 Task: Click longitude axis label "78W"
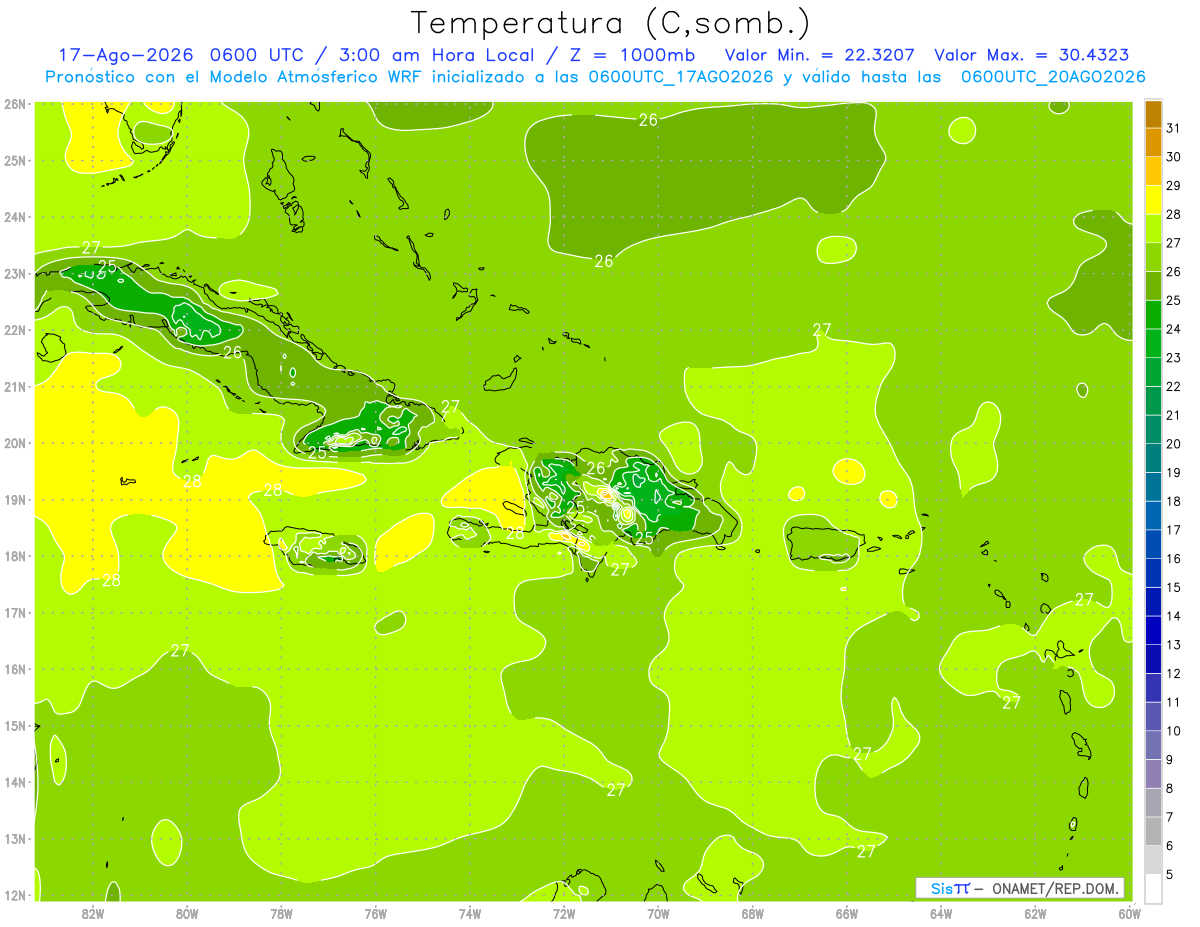click(282, 913)
